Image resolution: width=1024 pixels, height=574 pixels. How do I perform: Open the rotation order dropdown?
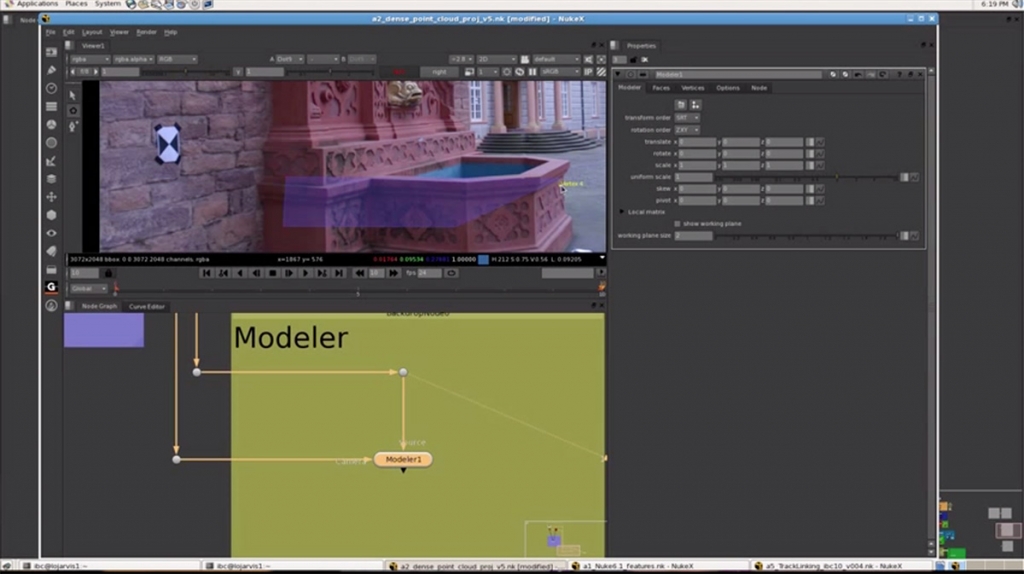(x=687, y=130)
